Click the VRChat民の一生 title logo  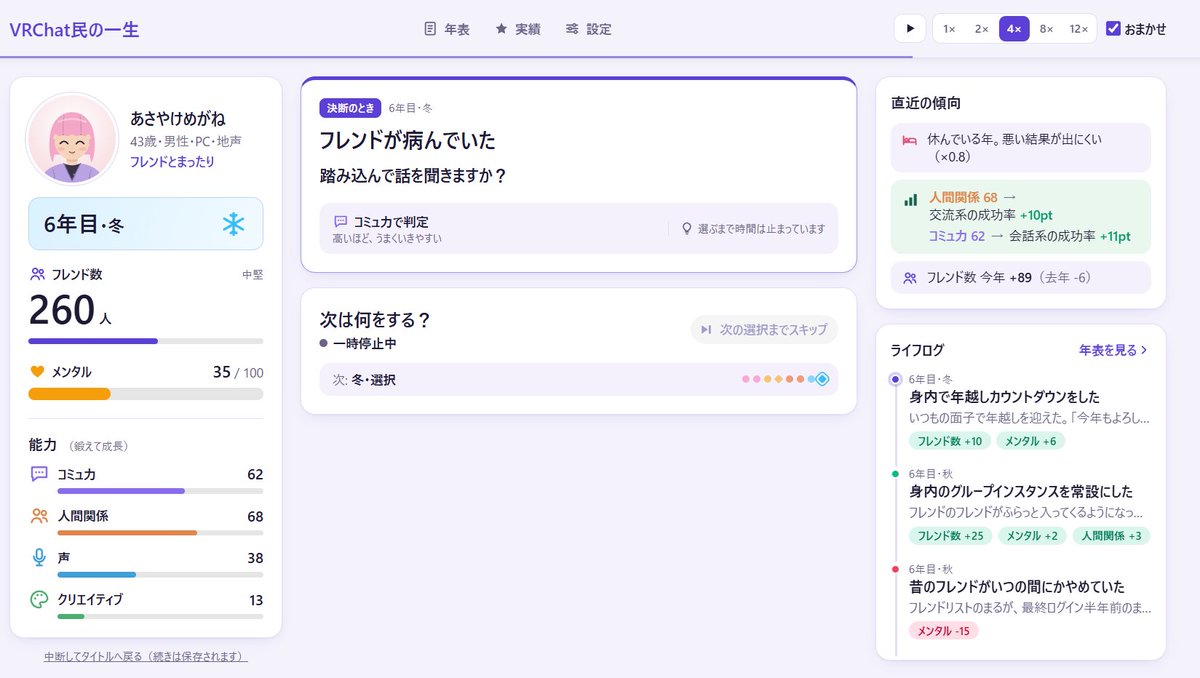click(74, 29)
